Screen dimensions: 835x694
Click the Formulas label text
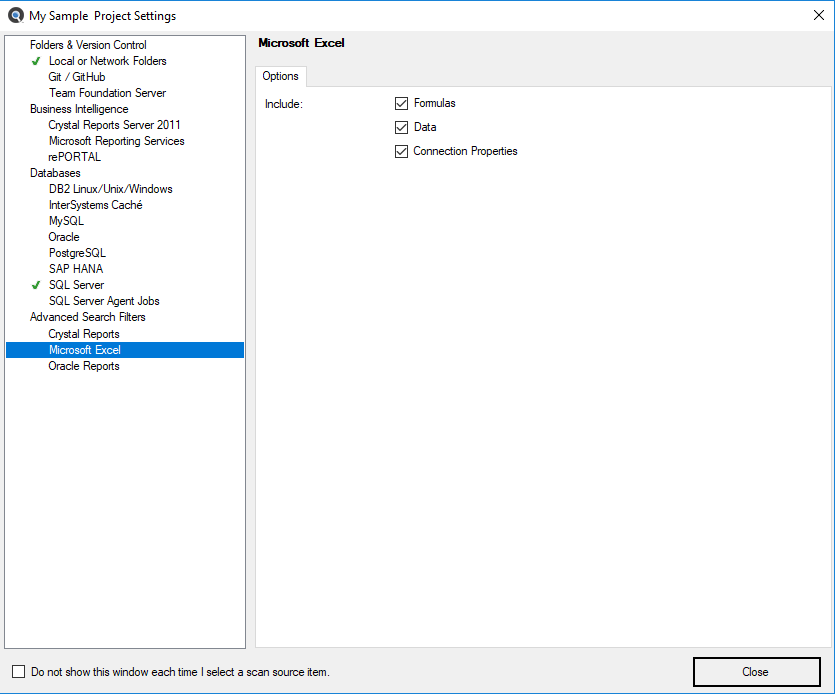pyautogui.click(x=435, y=103)
